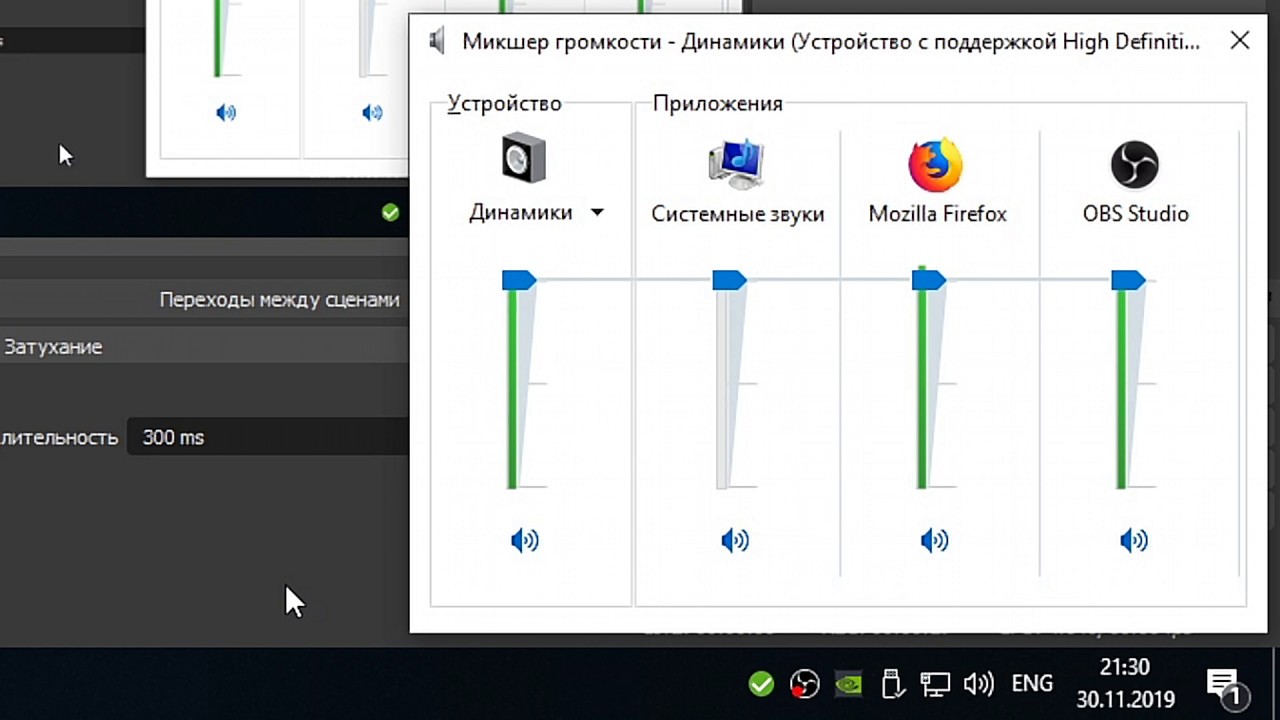Viewport: 1280px width, 720px height.
Task: Expand the Динамики device dropdown arrow
Action: point(597,212)
